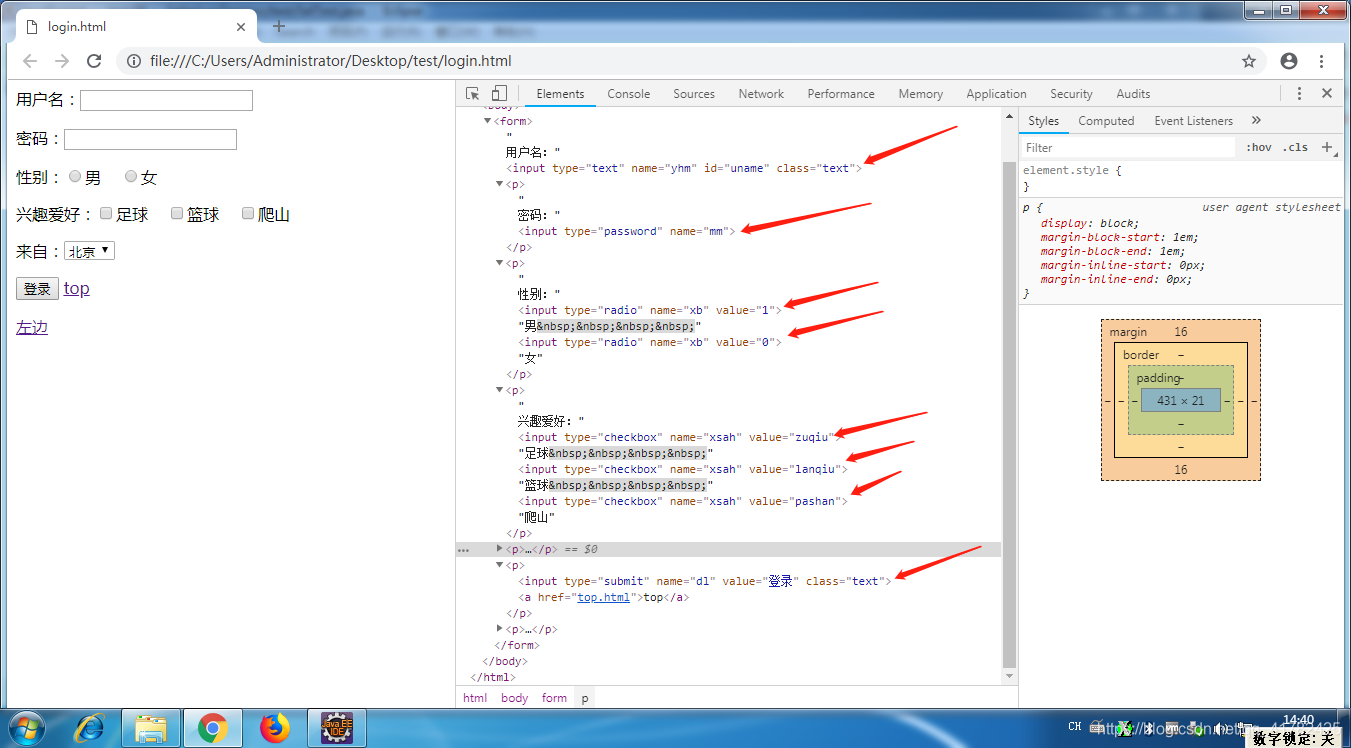Toggle the :hov element state button
The image size is (1351, 748).
pos(1259,147)
